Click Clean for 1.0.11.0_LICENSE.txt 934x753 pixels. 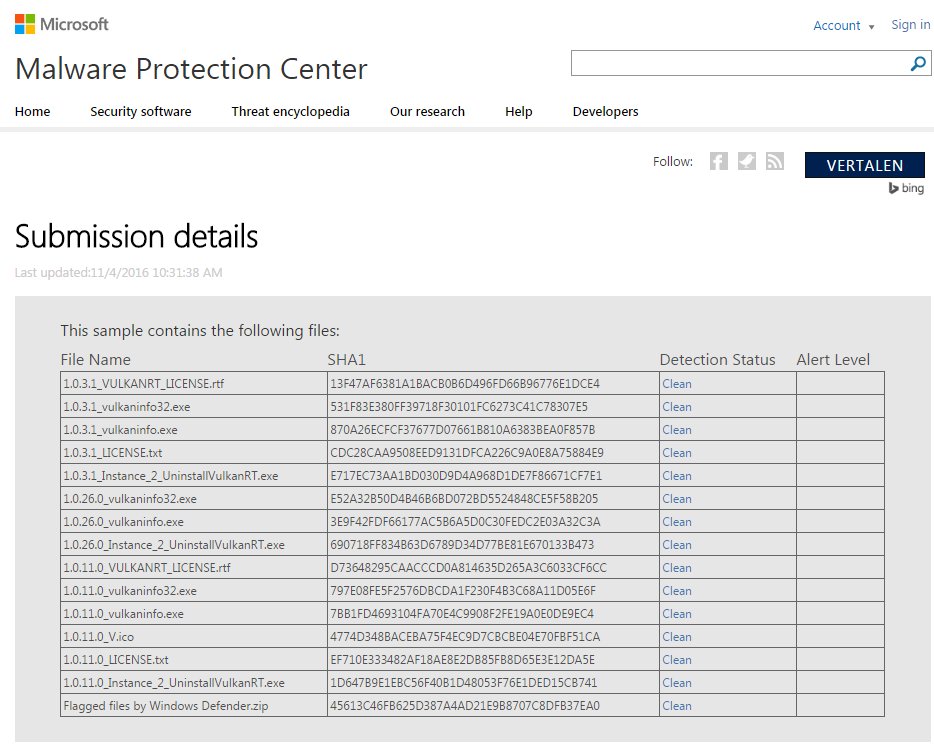pyautogui.click(x=677, y=659)
